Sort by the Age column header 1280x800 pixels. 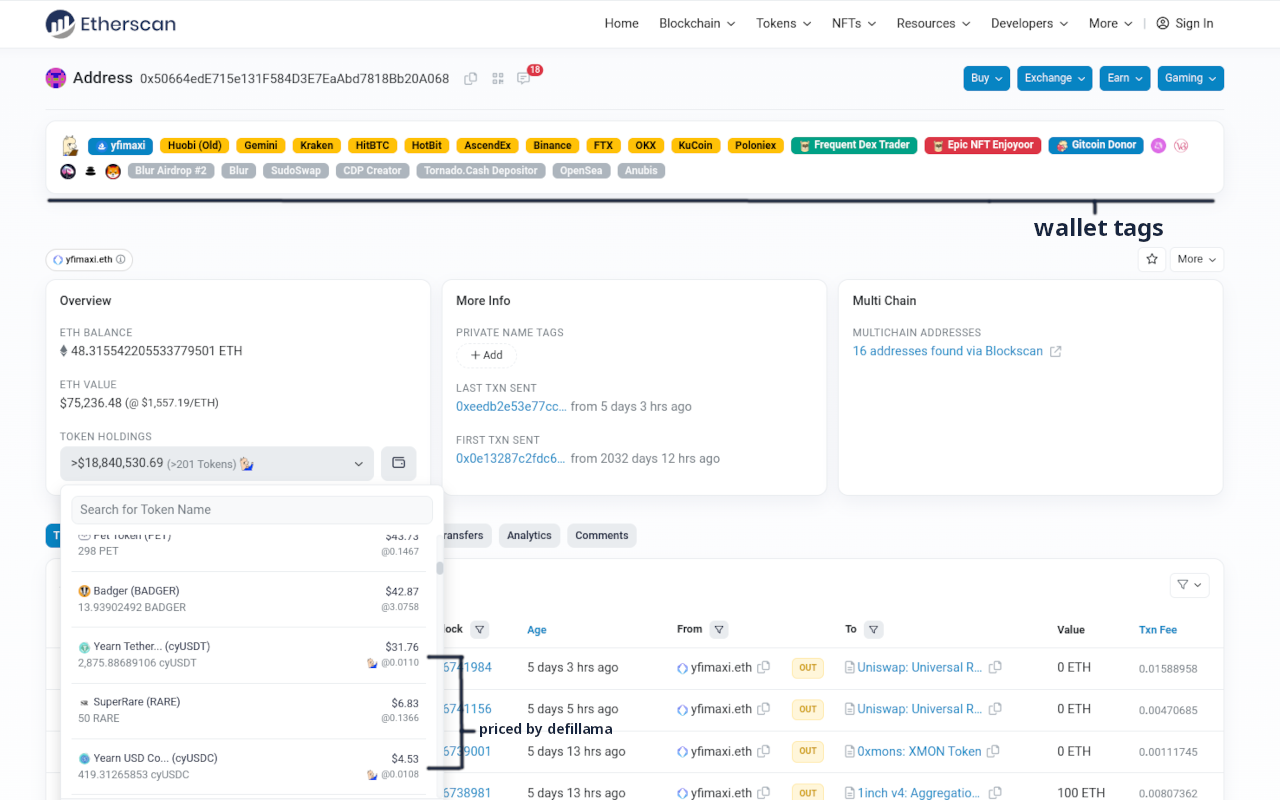(537, 630)
